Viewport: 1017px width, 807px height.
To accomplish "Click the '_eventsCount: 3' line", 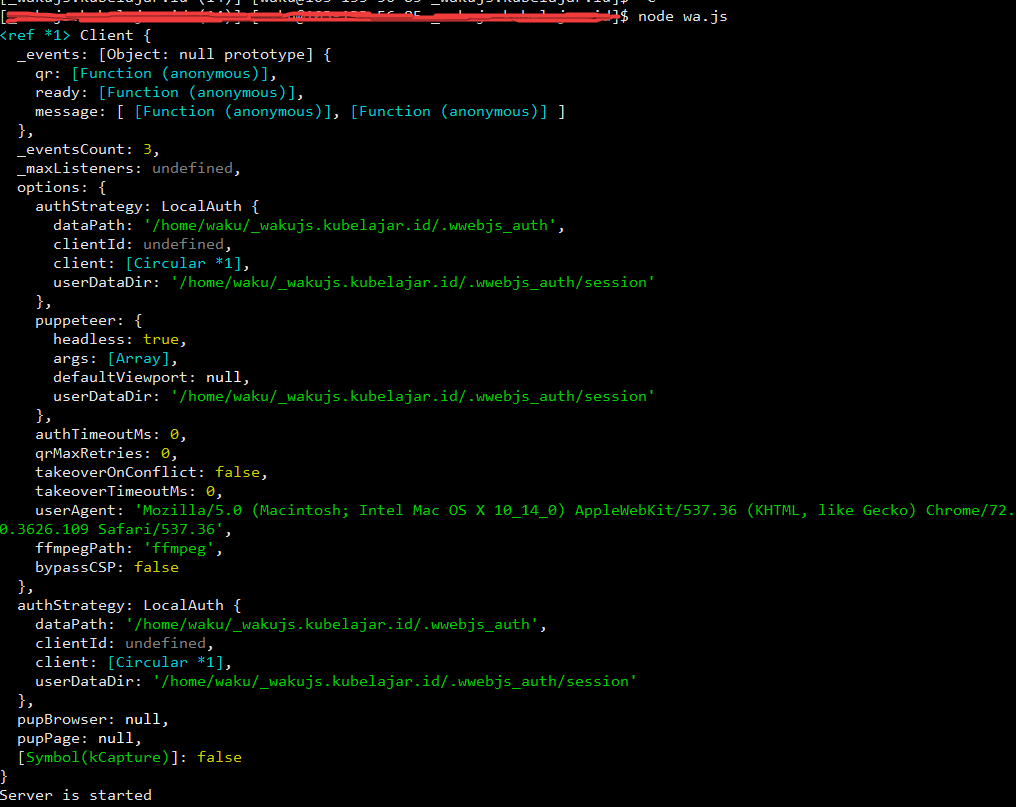I will pos(88,149).
